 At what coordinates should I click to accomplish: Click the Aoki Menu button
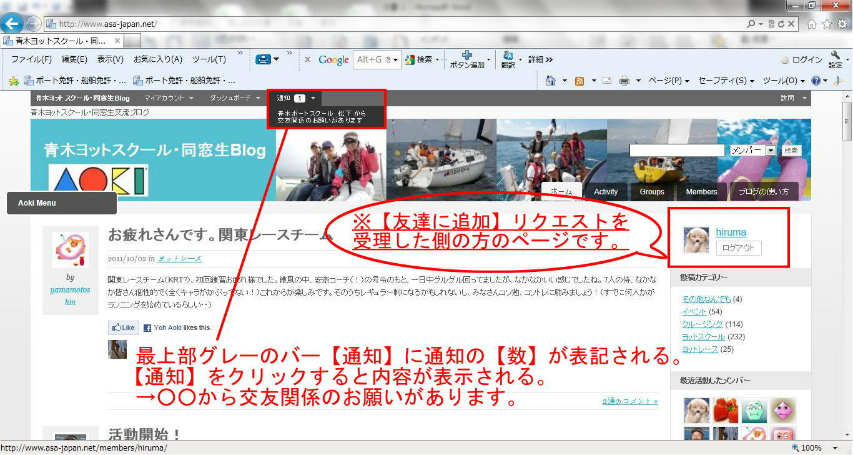(61, 203)
